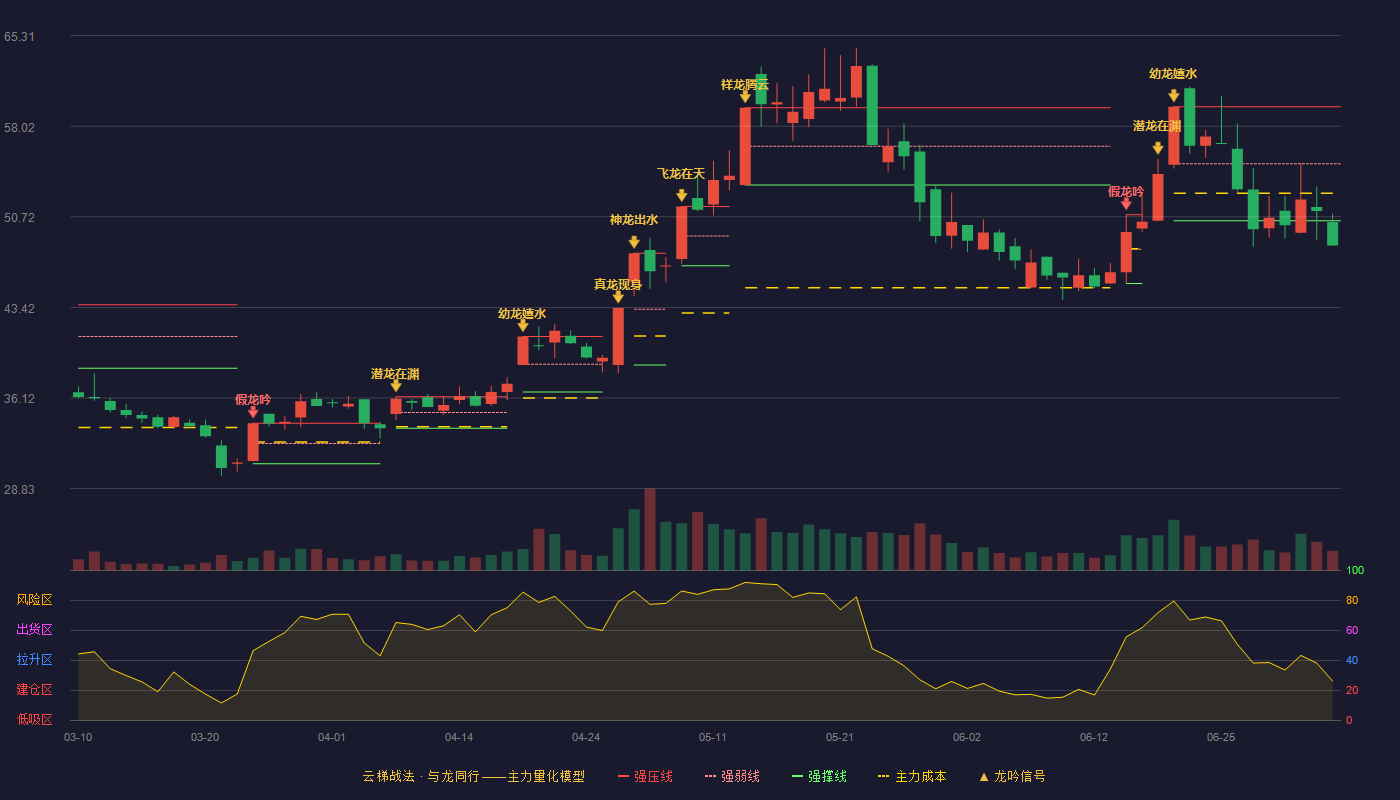Select the April 幼龙嬉水 signal arrow

pos(523,326)
